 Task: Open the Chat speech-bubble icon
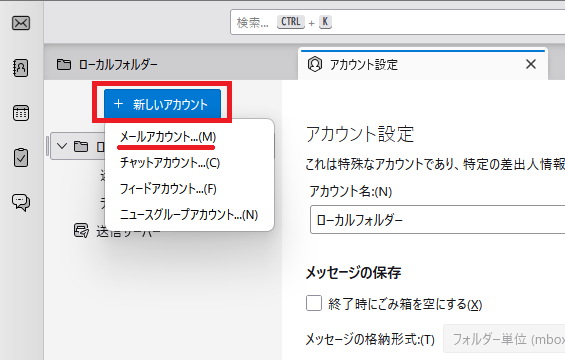(21, 202)
